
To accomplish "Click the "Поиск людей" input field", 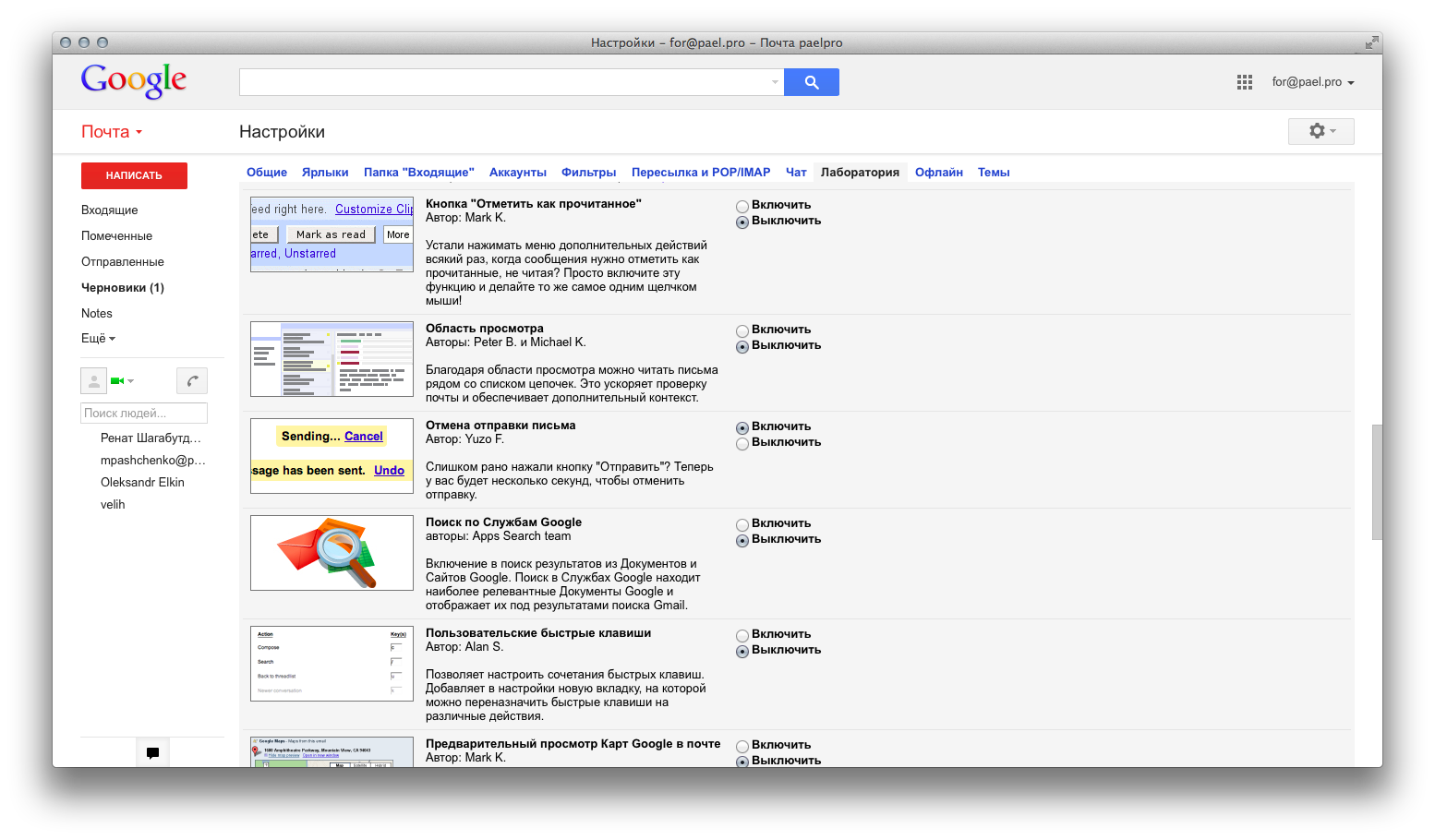I will click(143, 414).
